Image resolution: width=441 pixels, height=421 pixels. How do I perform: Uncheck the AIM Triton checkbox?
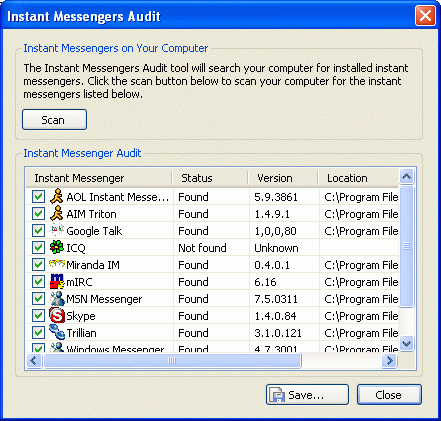[38, 214]
